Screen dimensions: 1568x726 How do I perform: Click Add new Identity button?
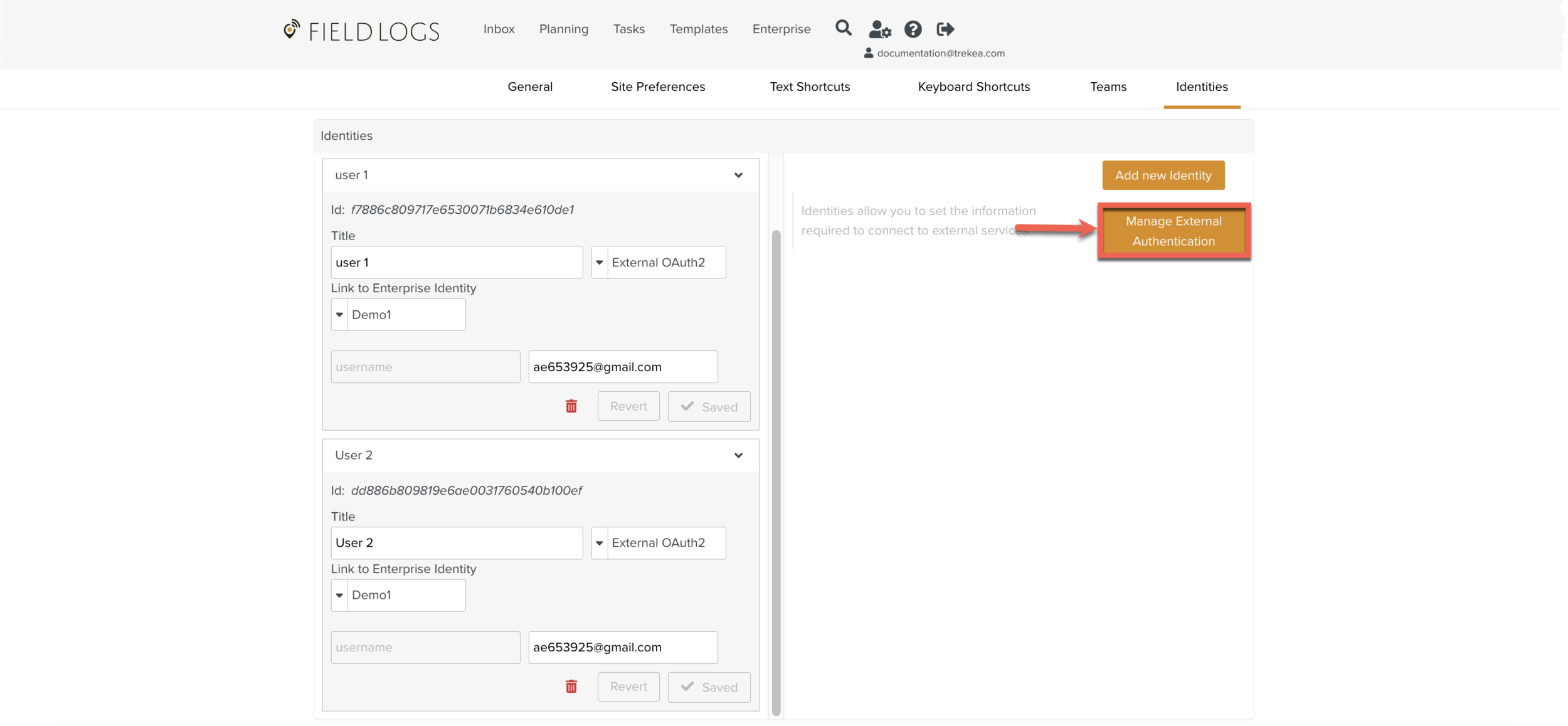point(1163,176)
